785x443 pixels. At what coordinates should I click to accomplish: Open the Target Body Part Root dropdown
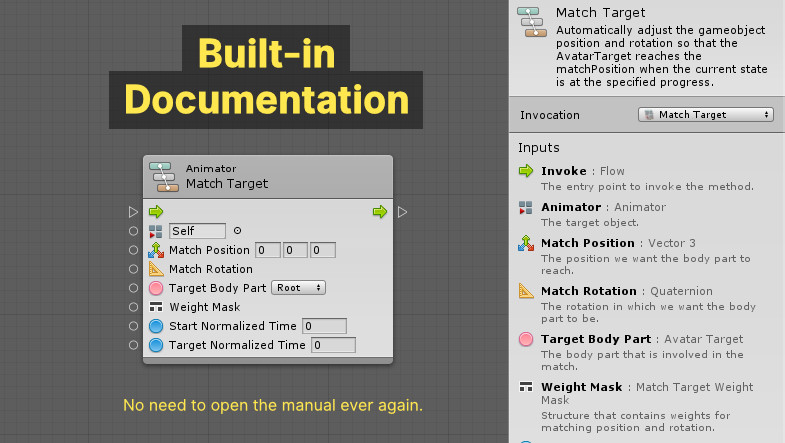click(299, 288)
